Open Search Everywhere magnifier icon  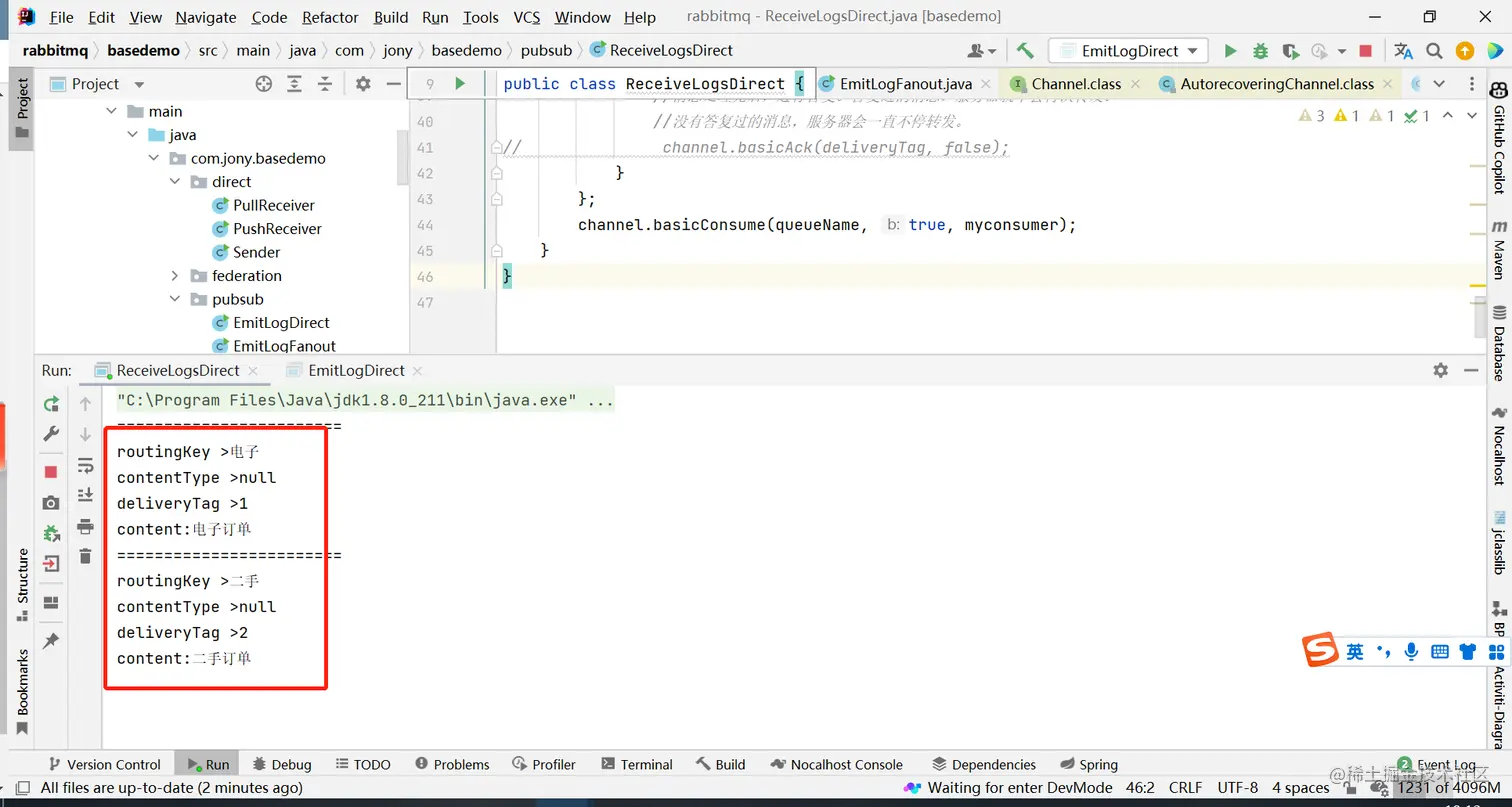[1434, 51]
